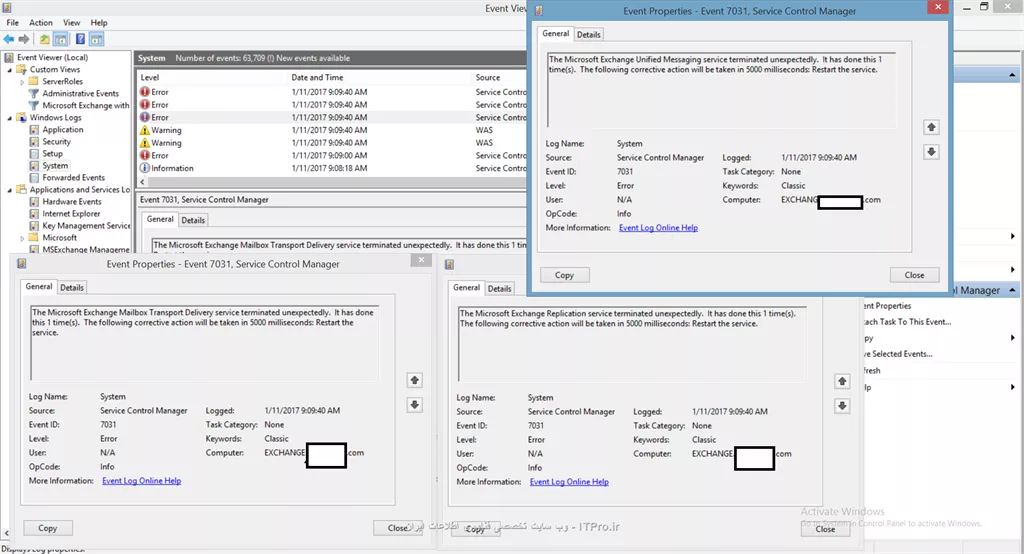The height and width of the screenshot is (554, 1024).
Task: Click Close in Replication service event dialog
Action: tap(825, 529)
